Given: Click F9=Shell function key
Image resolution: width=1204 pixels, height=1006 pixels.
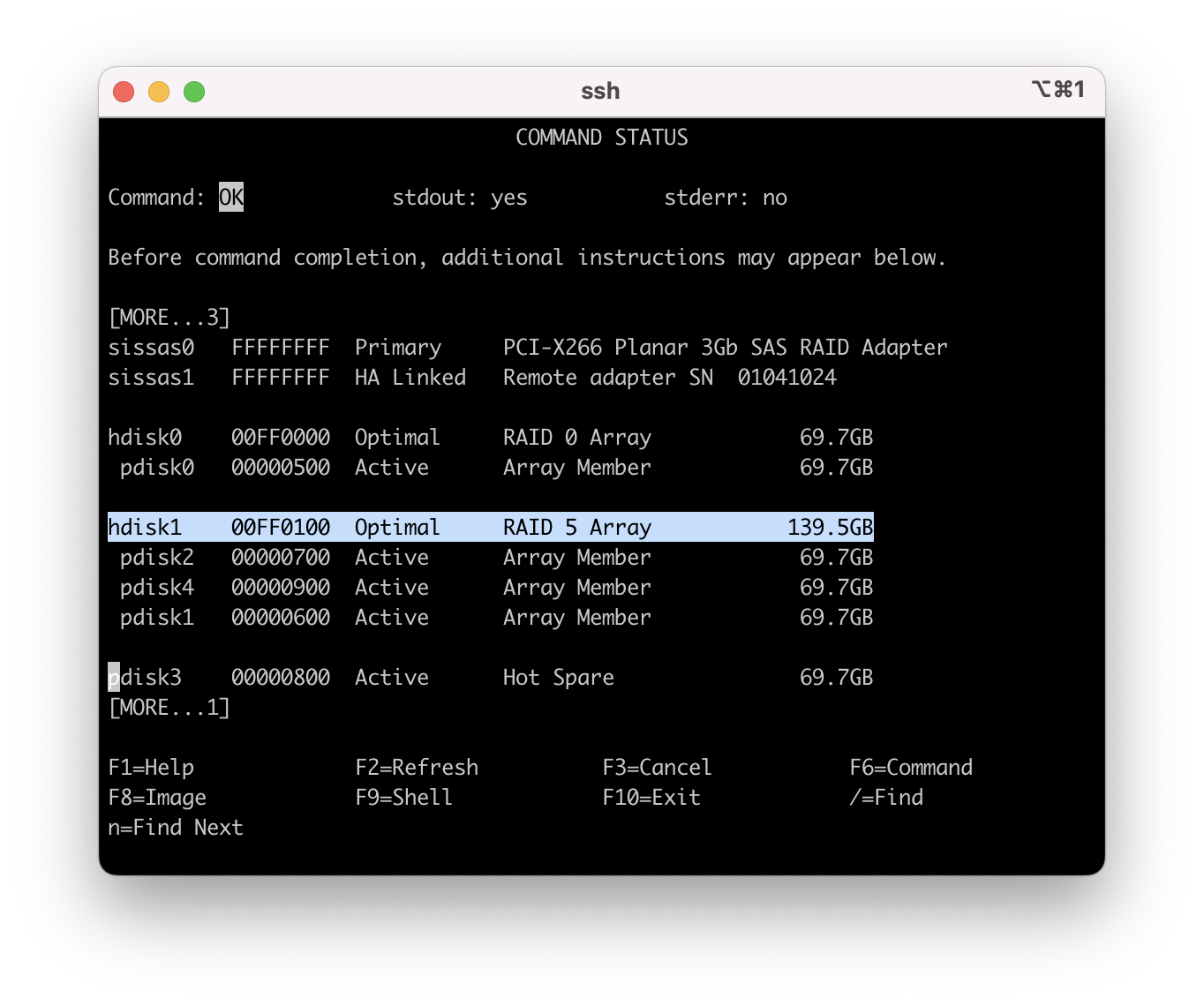Looking at the screenshot, I should coord(404,798).
